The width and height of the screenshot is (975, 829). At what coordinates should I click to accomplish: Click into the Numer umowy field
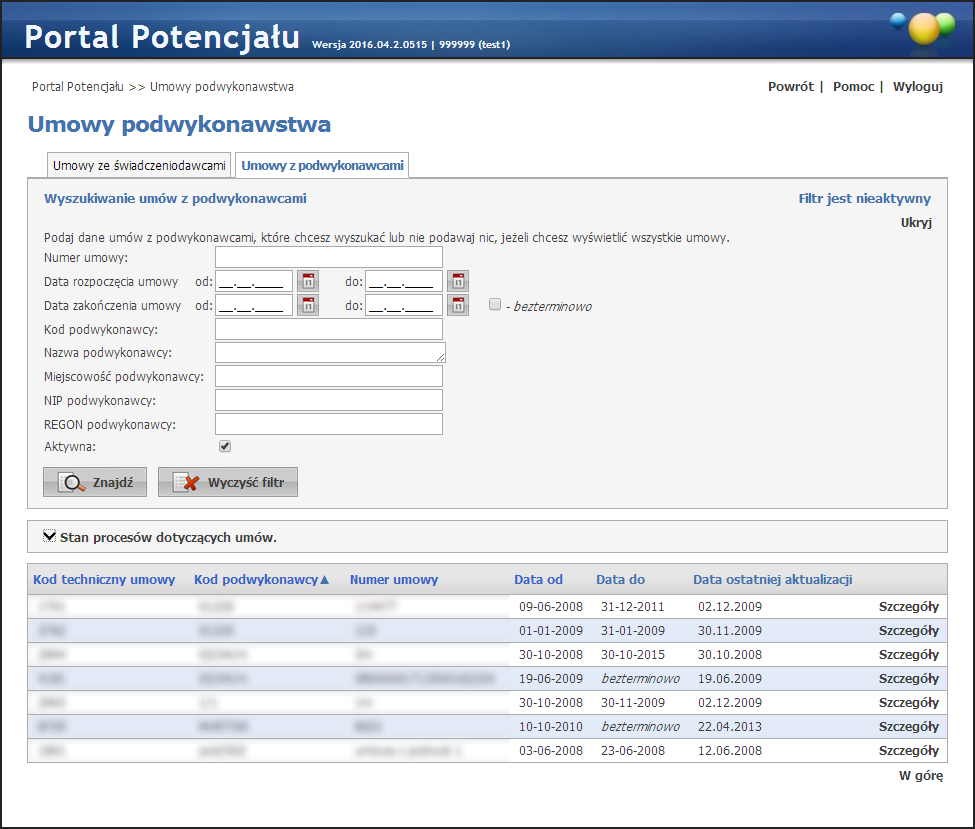(328, 258)
